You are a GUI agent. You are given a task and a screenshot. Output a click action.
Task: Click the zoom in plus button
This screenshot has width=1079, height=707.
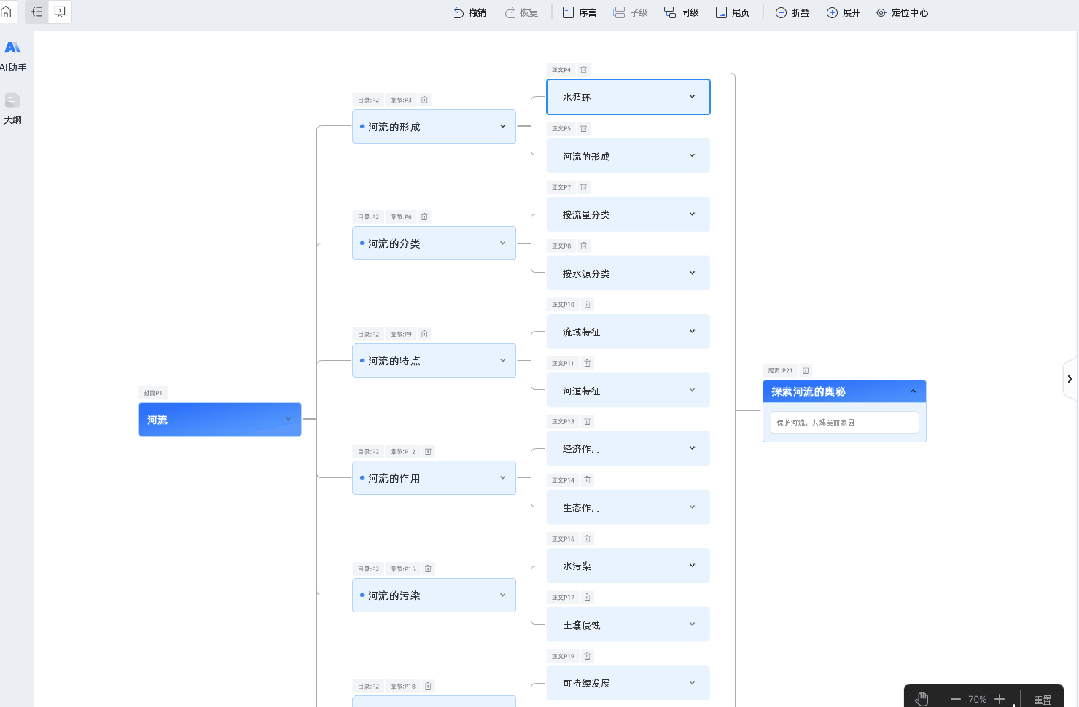point(999,699)
